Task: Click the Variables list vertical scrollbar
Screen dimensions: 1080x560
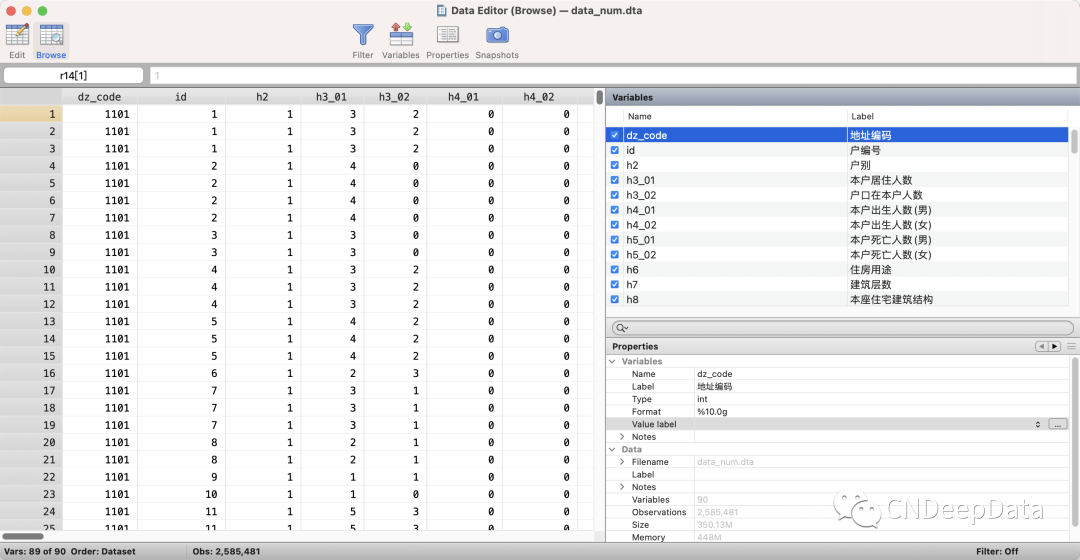Action: [x=1073, y=141]
